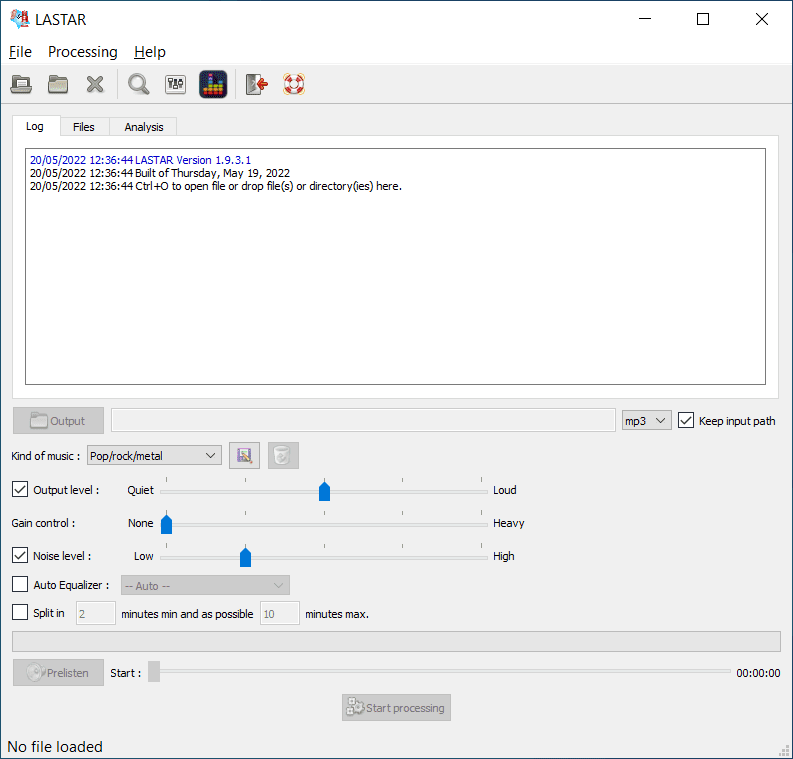The width and height of the screenshot is (793, 759).
Task: Minimize the LASTAR window
Action: point(645,19)
